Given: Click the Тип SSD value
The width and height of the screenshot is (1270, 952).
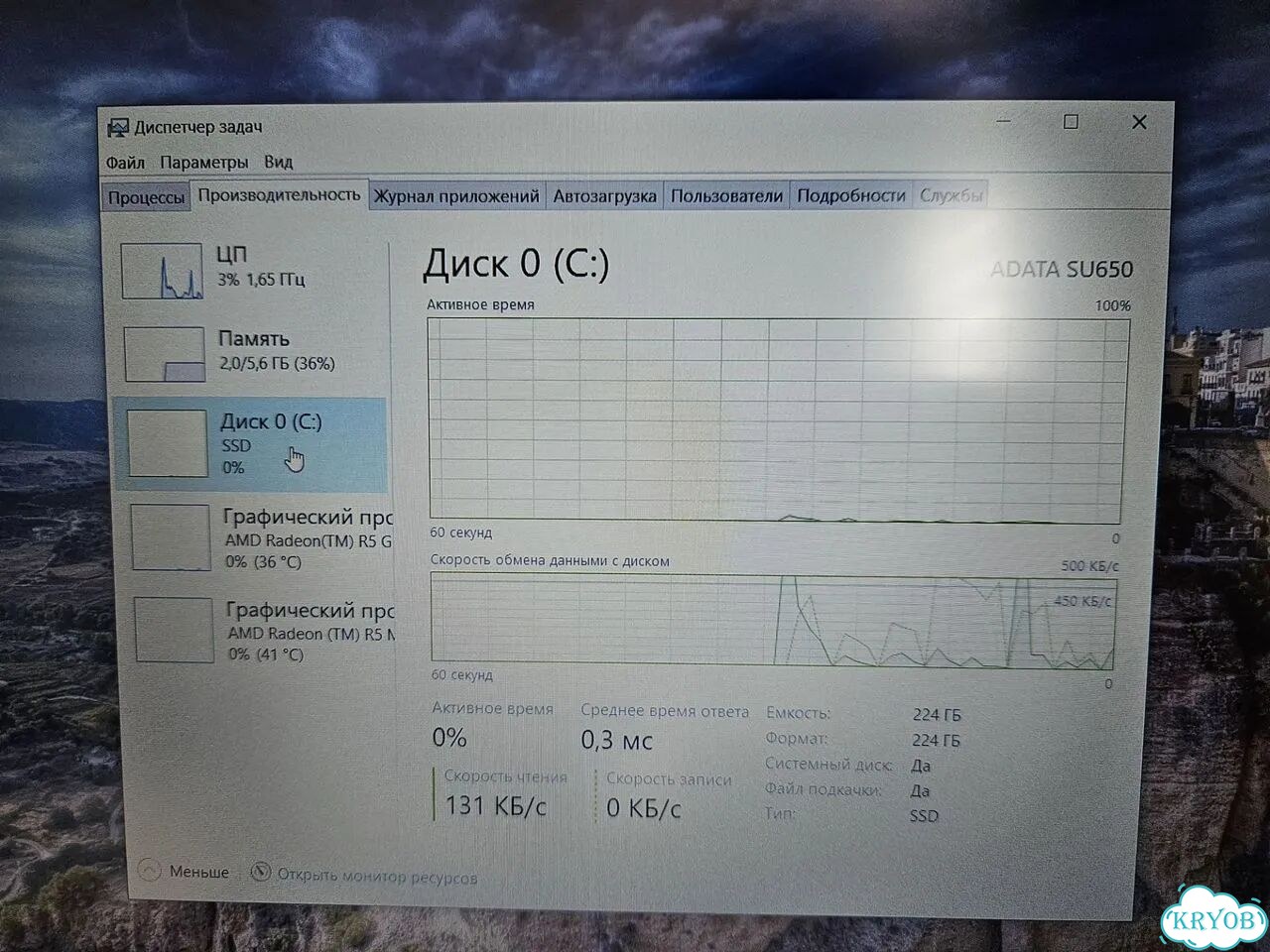Looking at the screenshot, I should (924, 816).
